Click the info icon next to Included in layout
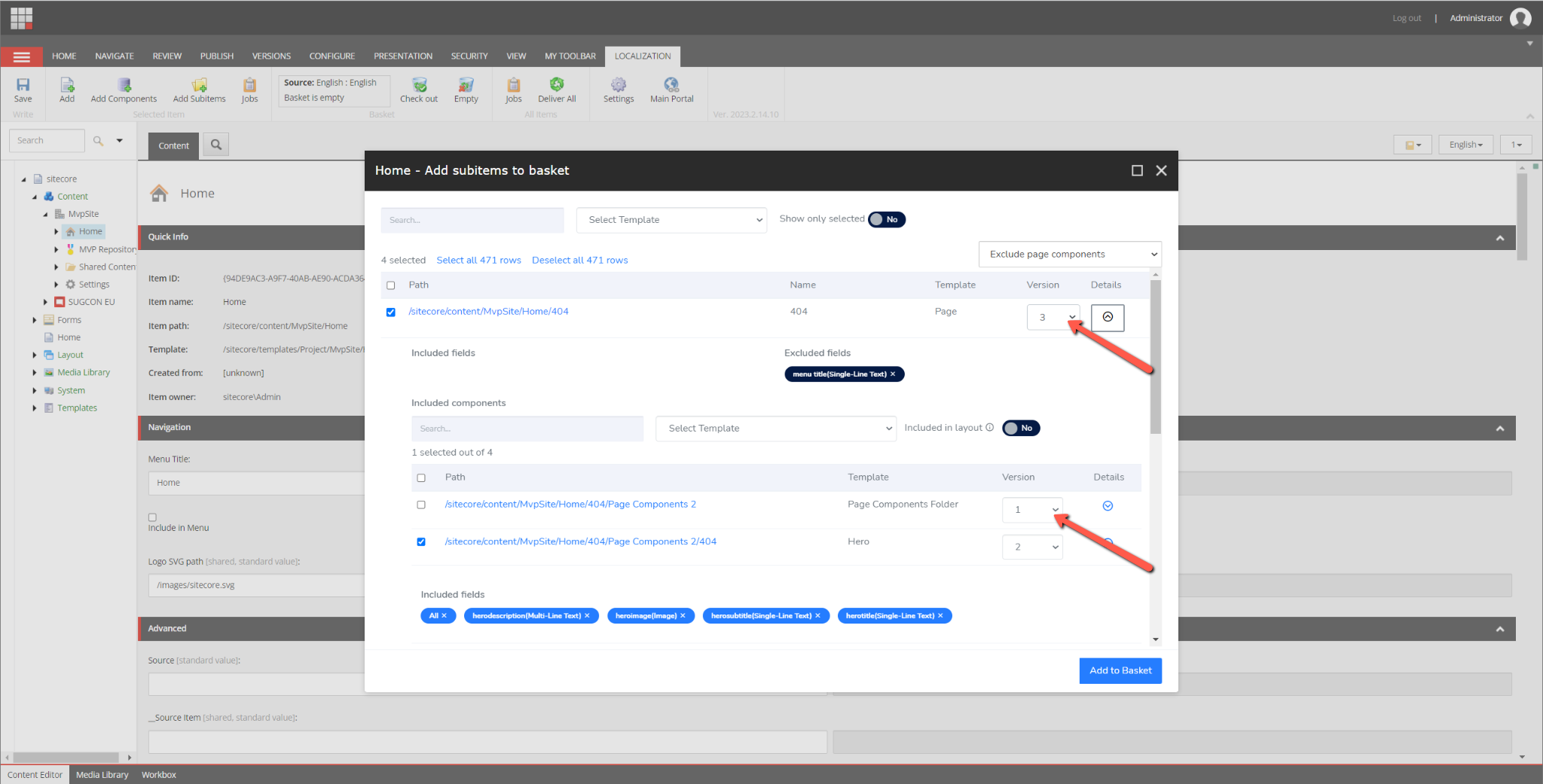Image resolution: width=1543 pixels, height=784 pixels. (x=989, y=427)
